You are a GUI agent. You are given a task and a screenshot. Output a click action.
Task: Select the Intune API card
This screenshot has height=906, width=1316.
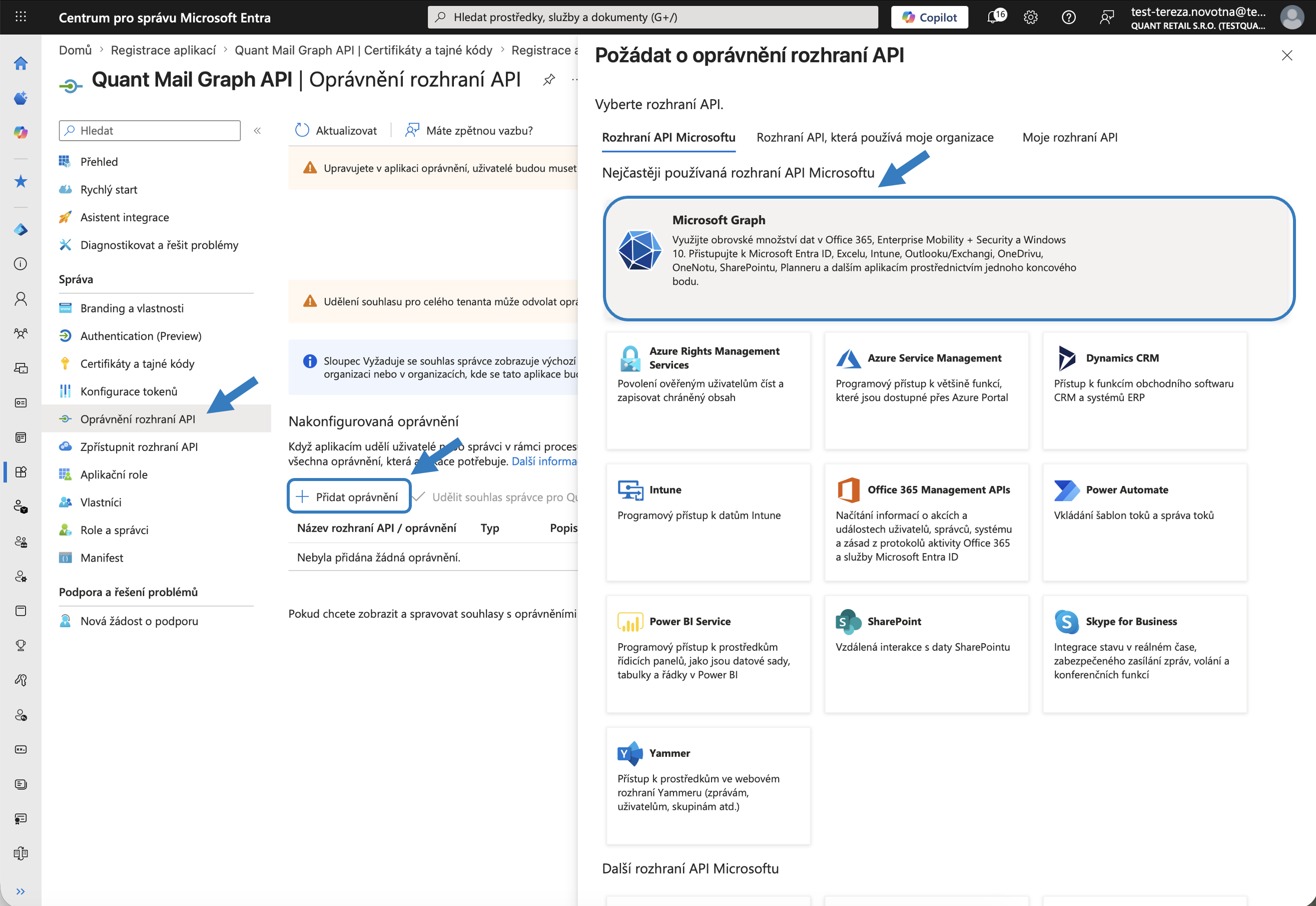click(708, 522)
